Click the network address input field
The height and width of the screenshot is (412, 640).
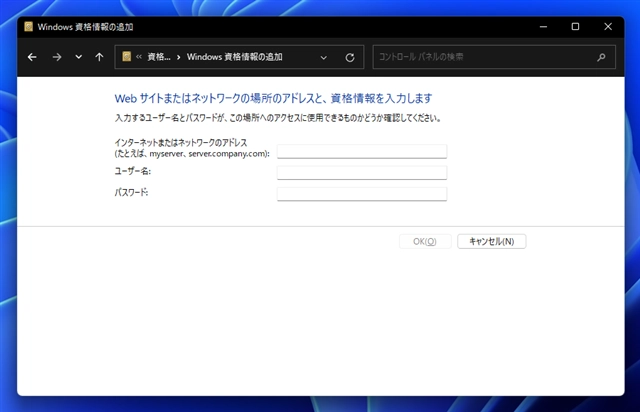coord(362,151)
